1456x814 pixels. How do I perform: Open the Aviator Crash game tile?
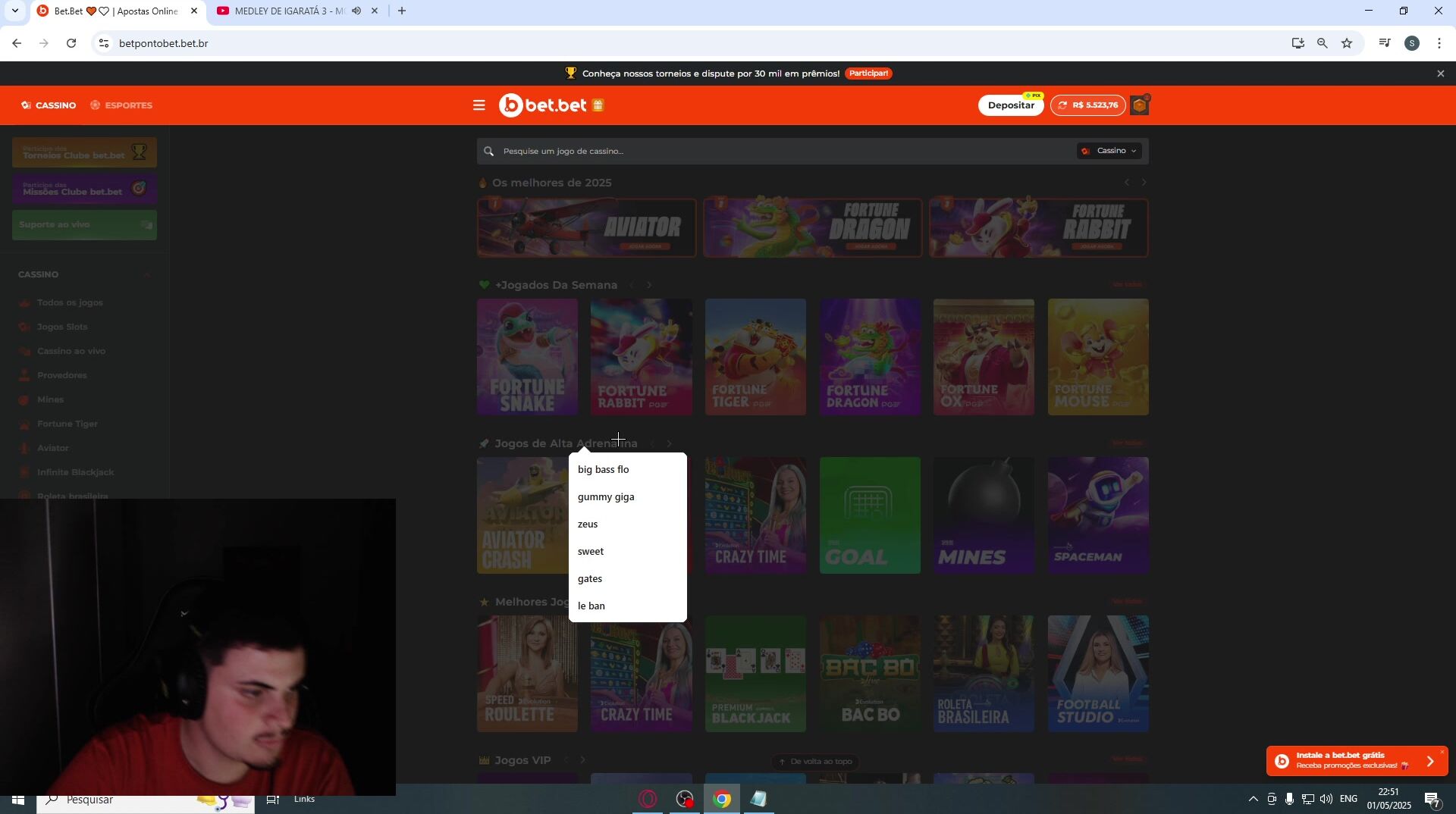[523, 515]
